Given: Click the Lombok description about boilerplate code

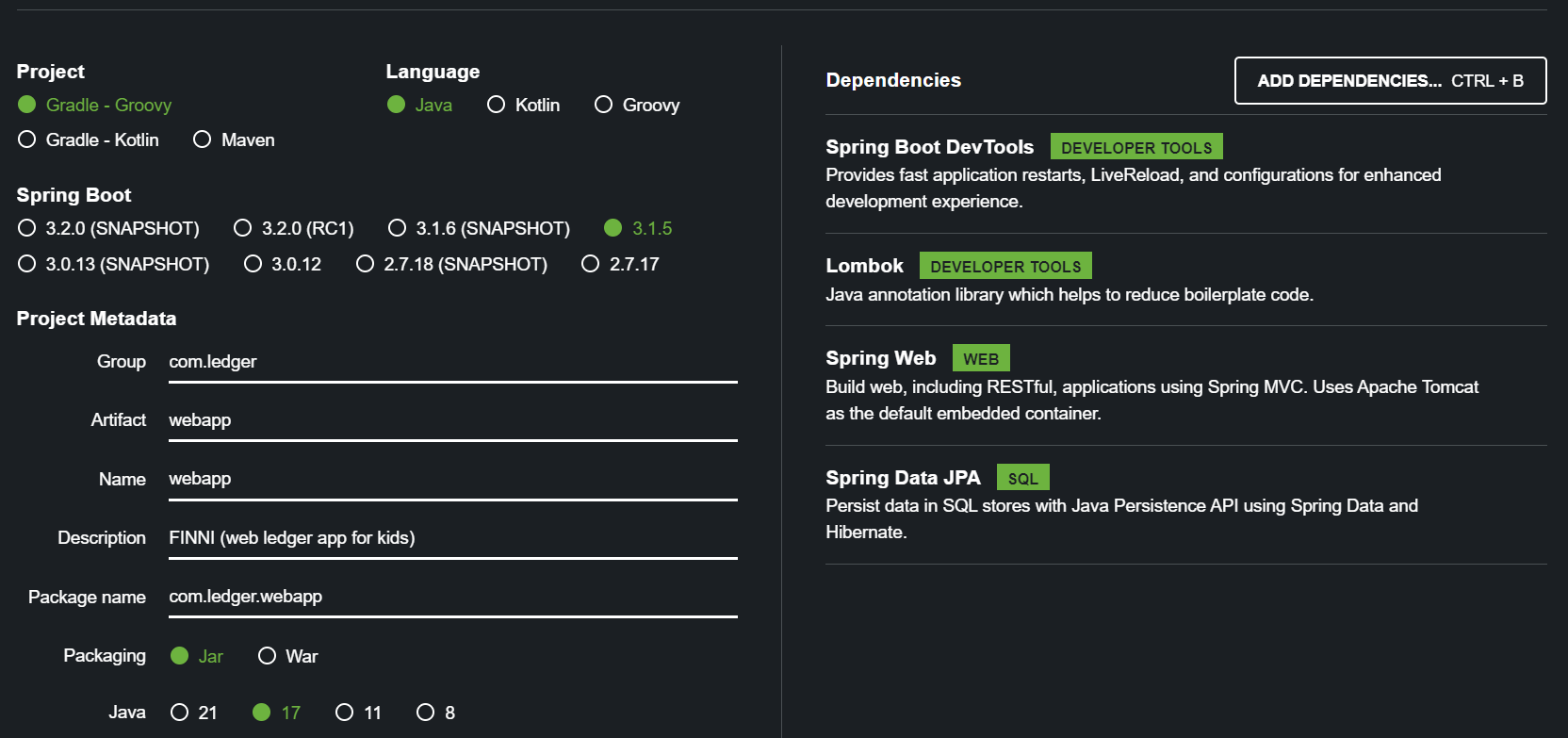Looking at the screenshot, I should [1070, 295].
